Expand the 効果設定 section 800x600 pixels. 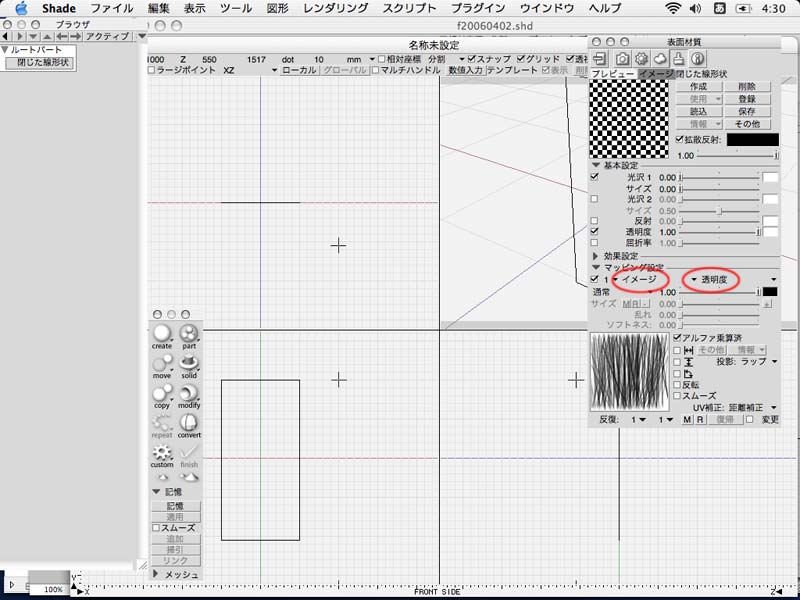[x=597, y=256]
